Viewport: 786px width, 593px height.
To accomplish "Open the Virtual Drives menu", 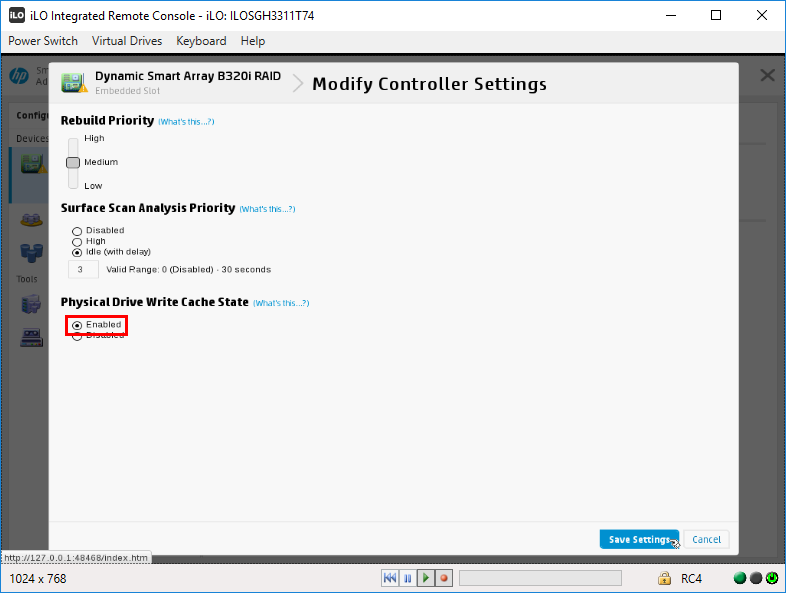I will [x=127, y=41].
